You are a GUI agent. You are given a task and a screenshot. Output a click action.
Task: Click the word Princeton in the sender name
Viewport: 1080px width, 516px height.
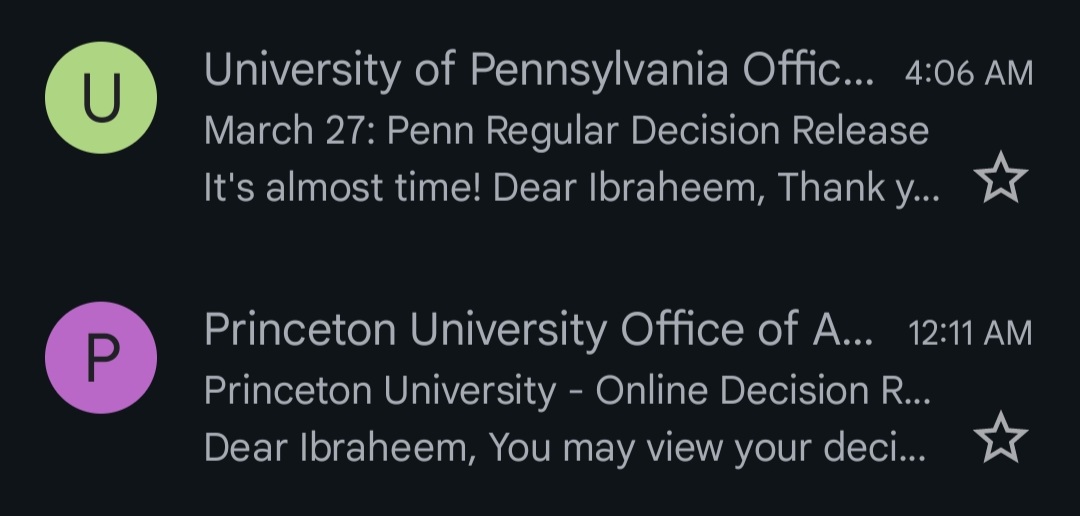(x=300, y=330)
